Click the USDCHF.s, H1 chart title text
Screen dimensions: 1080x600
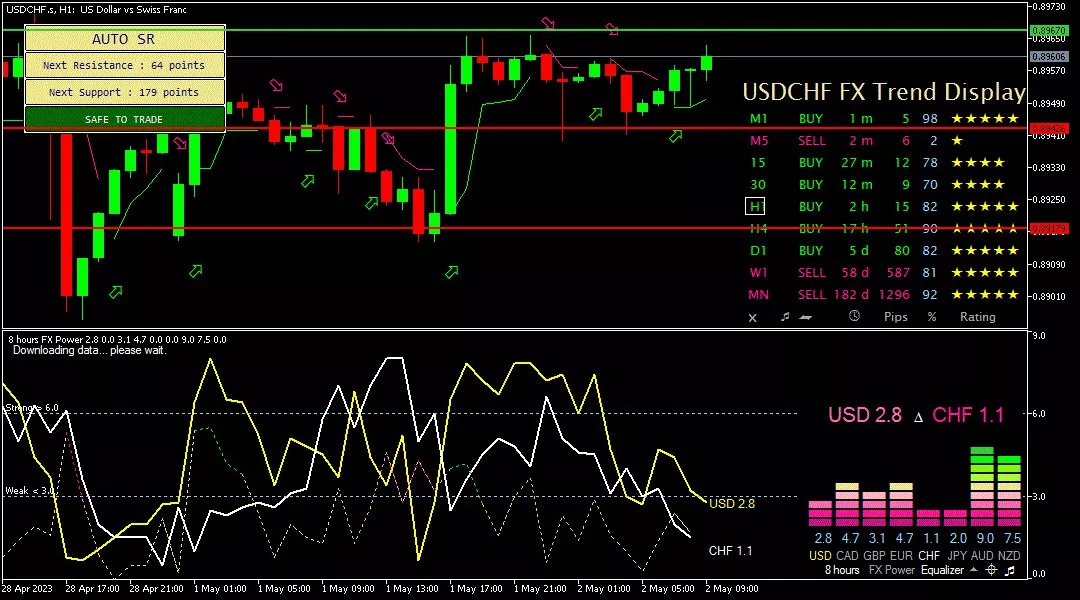(x=96, y=10)
